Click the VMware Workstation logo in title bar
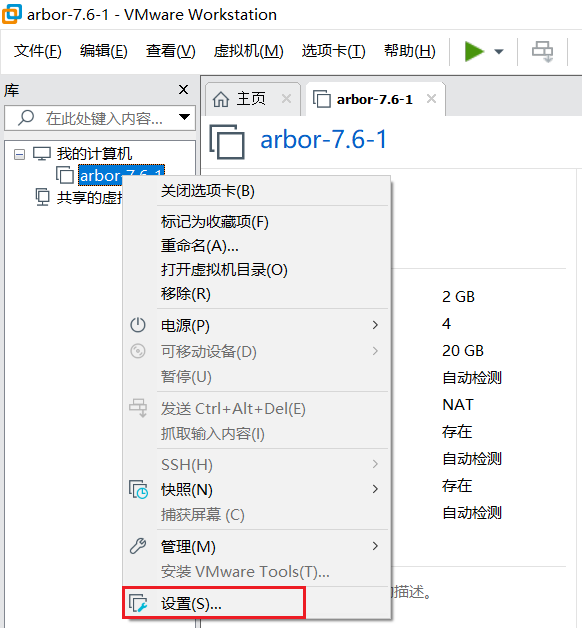 tap(12, 14)
